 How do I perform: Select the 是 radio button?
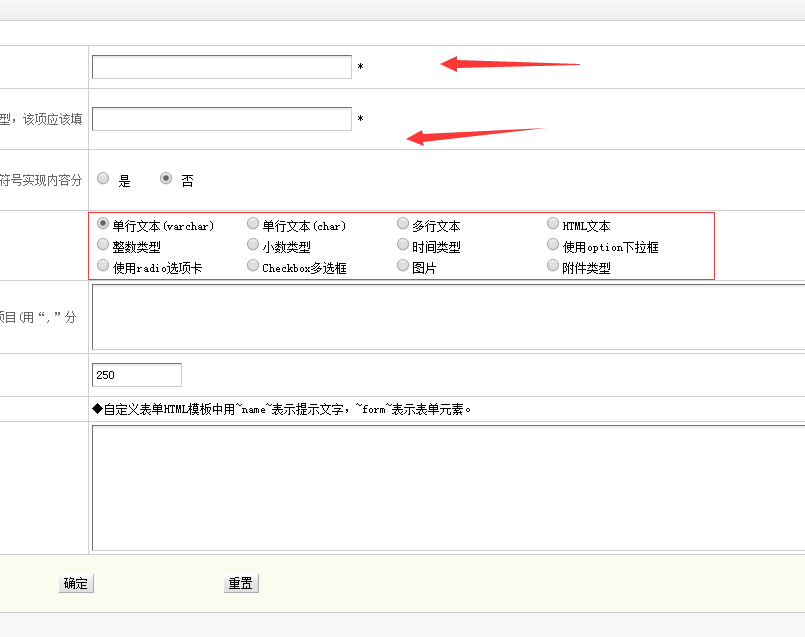[103, 179]
